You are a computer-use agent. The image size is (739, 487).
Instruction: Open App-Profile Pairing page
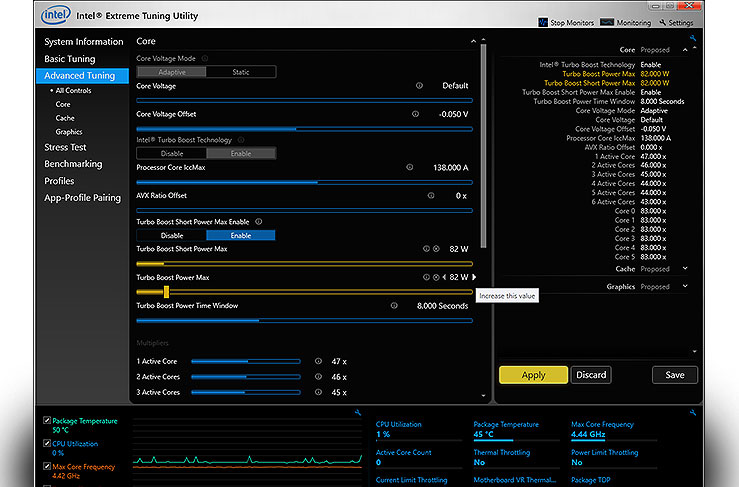pyautogui.click(x=82, y=198)
